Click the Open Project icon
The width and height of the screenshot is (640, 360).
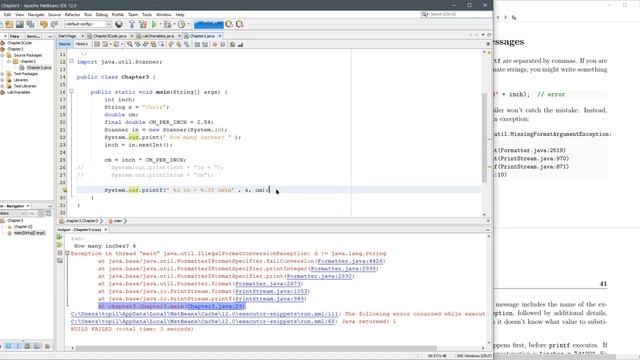[x=9, y=24]
